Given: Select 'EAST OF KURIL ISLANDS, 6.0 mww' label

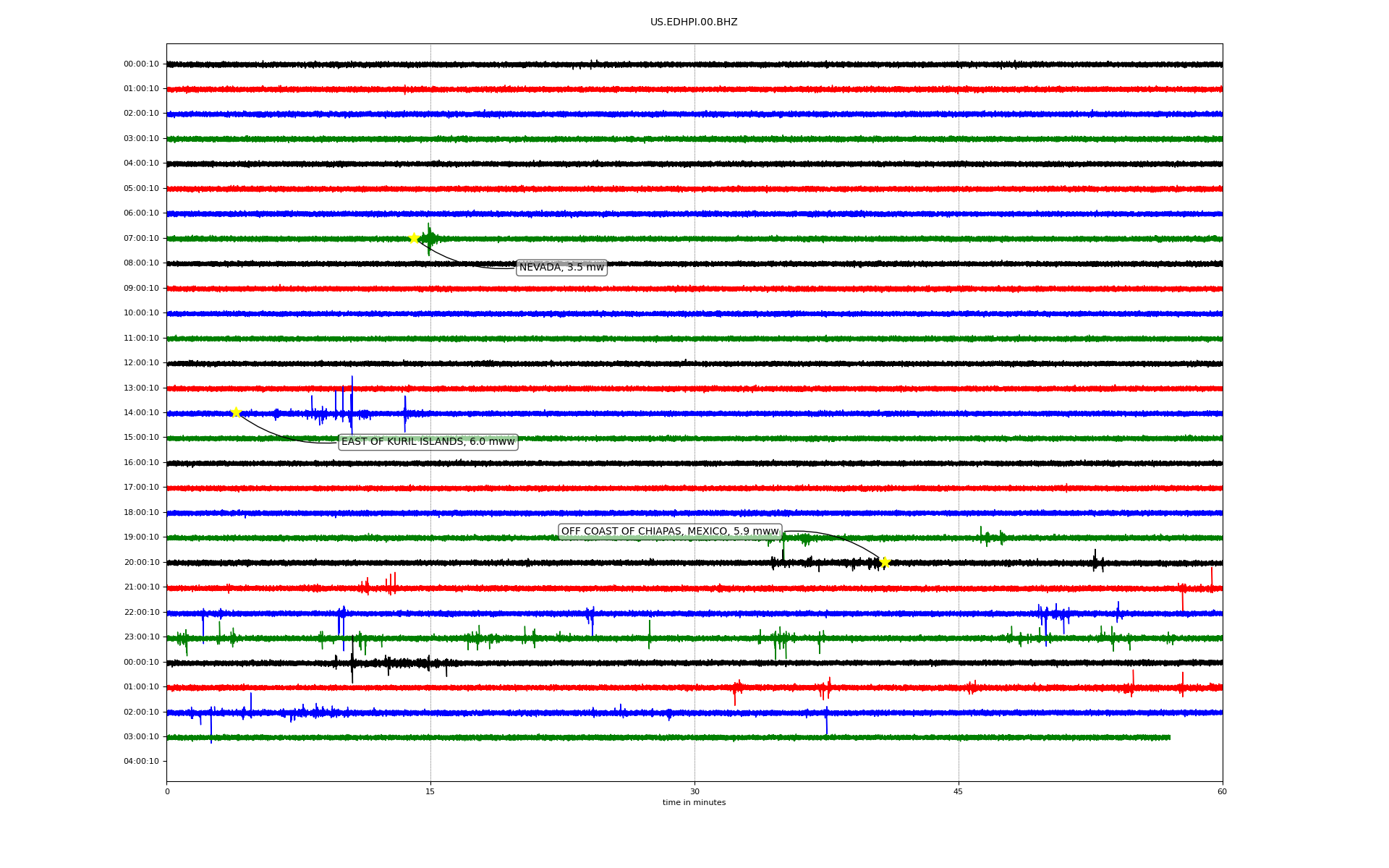Looking at the screenshot, I should click(428, 442).
